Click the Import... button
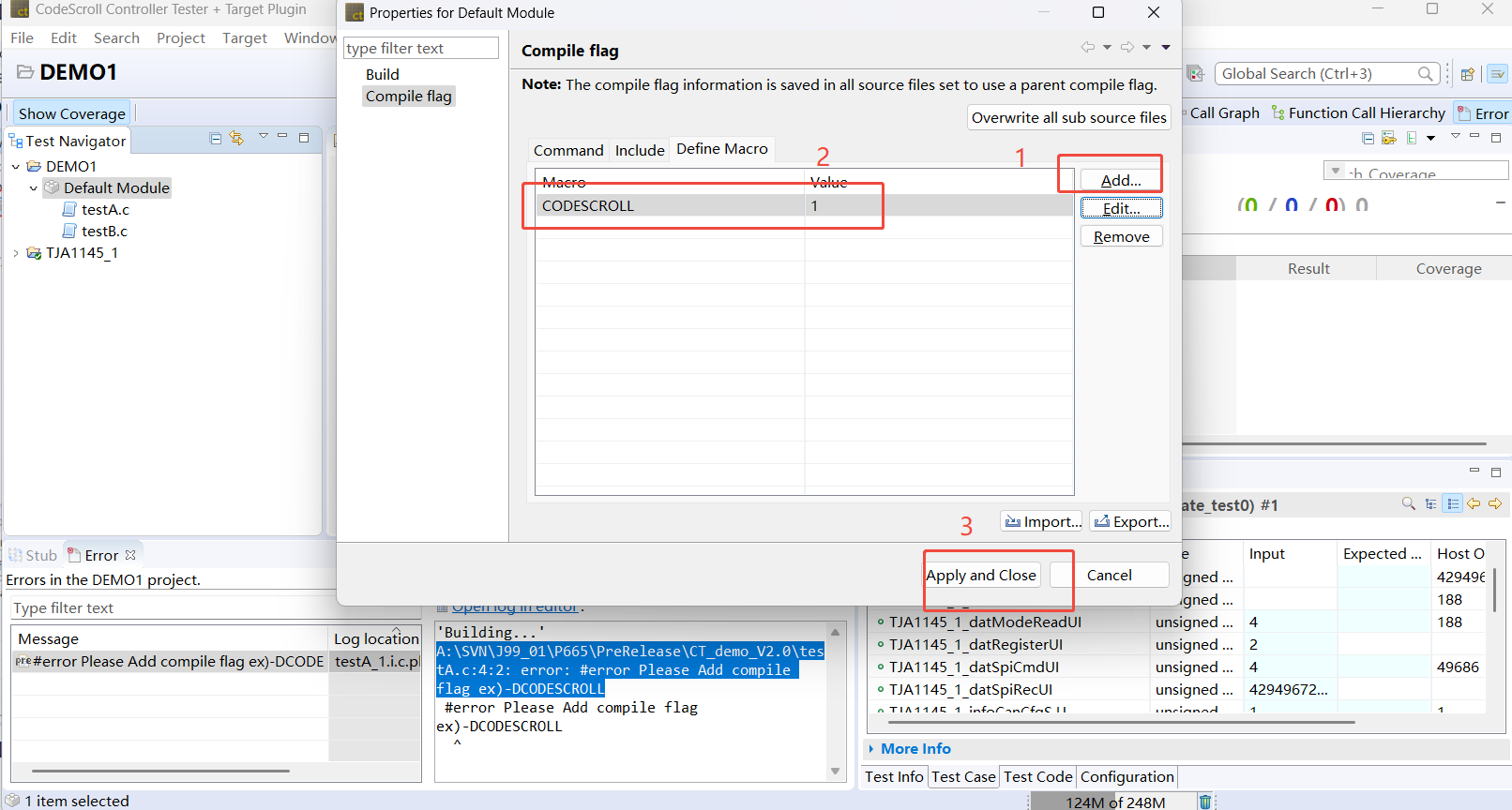Screen dimensions: 1512x810 pyautogui.click(x=1042, y=521)
